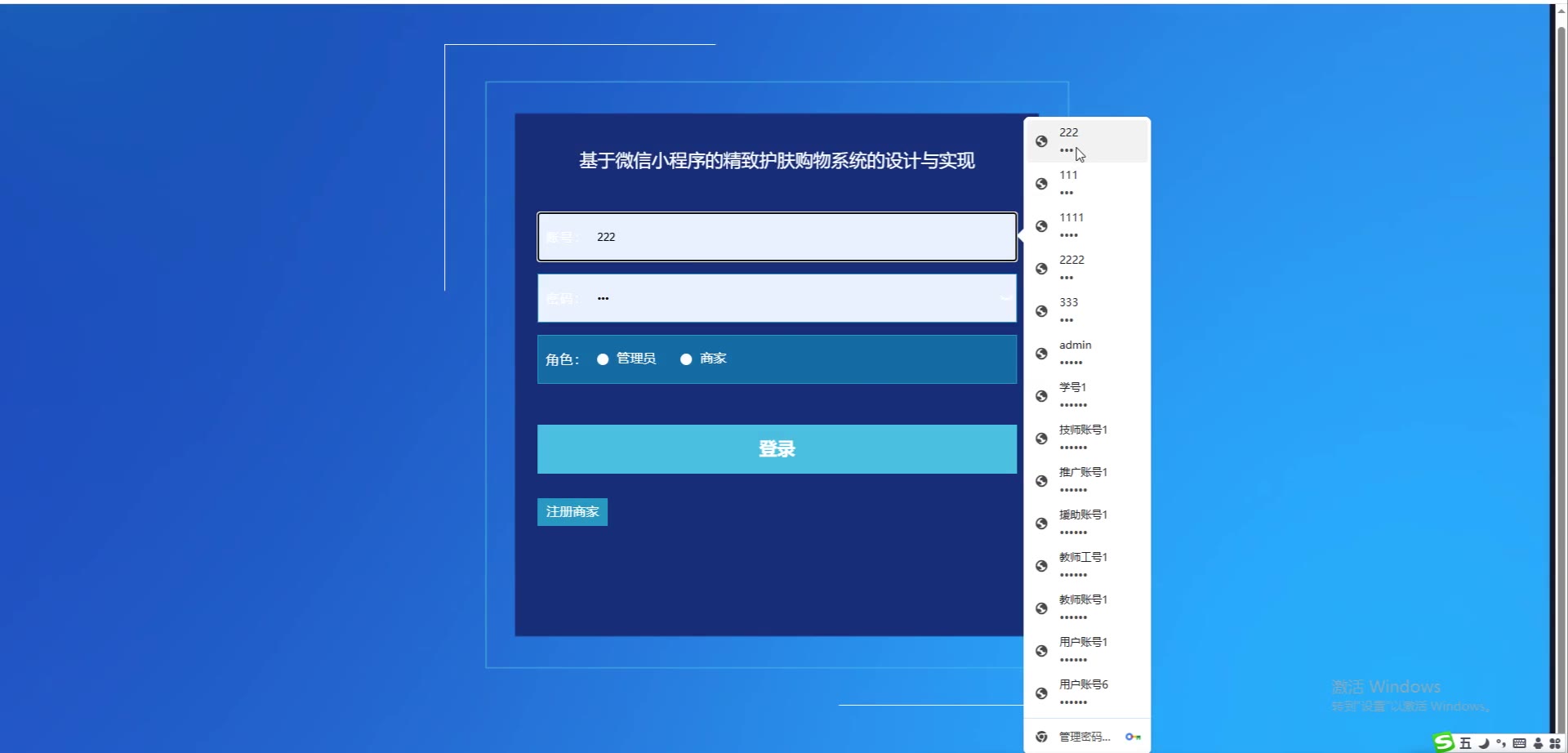Click the 登录 login button
The width and height of the screenshot is (1568, 753).
[777, 449]
